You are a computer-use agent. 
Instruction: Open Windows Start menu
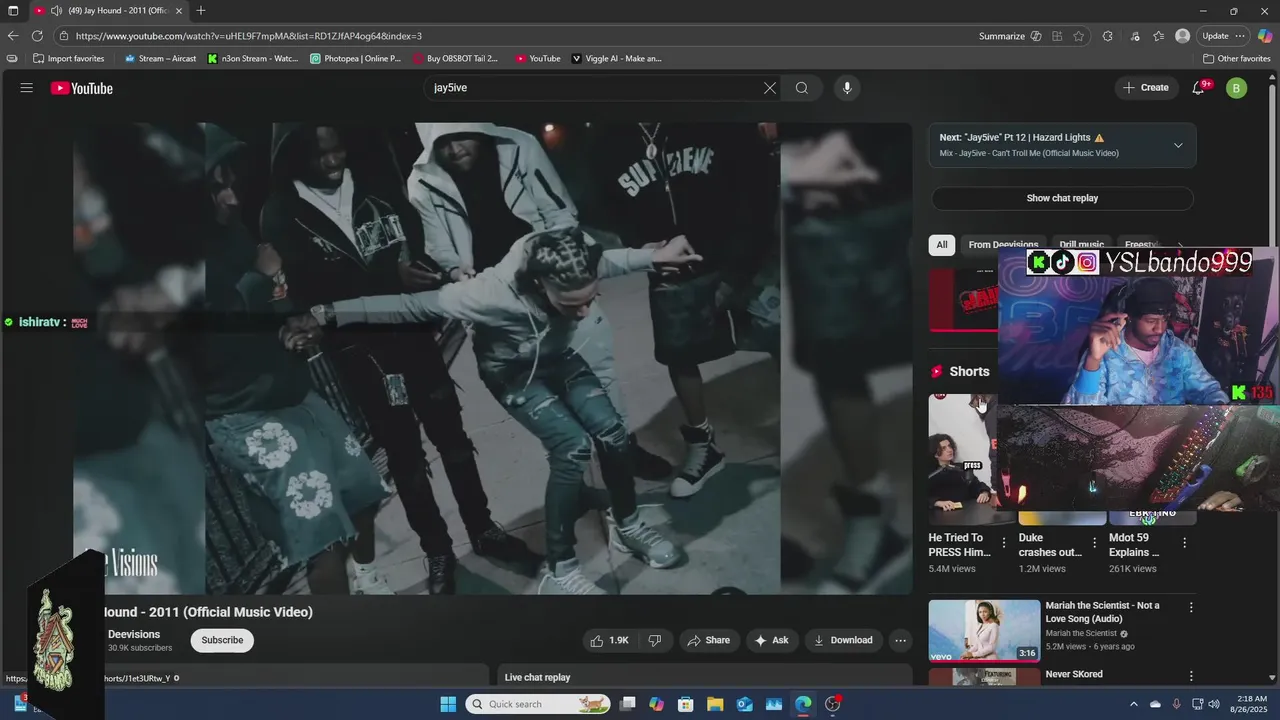click(448, 704)
